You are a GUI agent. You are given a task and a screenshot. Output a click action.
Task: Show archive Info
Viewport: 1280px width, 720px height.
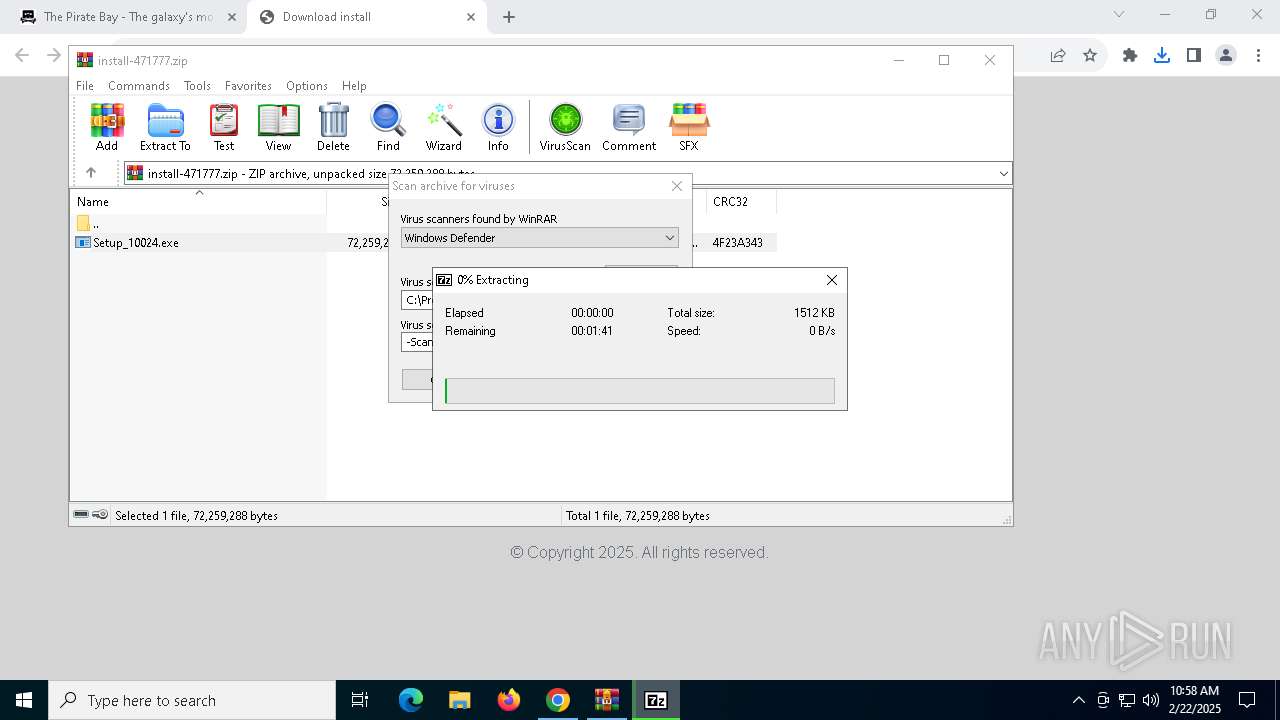tap(498, 127)
